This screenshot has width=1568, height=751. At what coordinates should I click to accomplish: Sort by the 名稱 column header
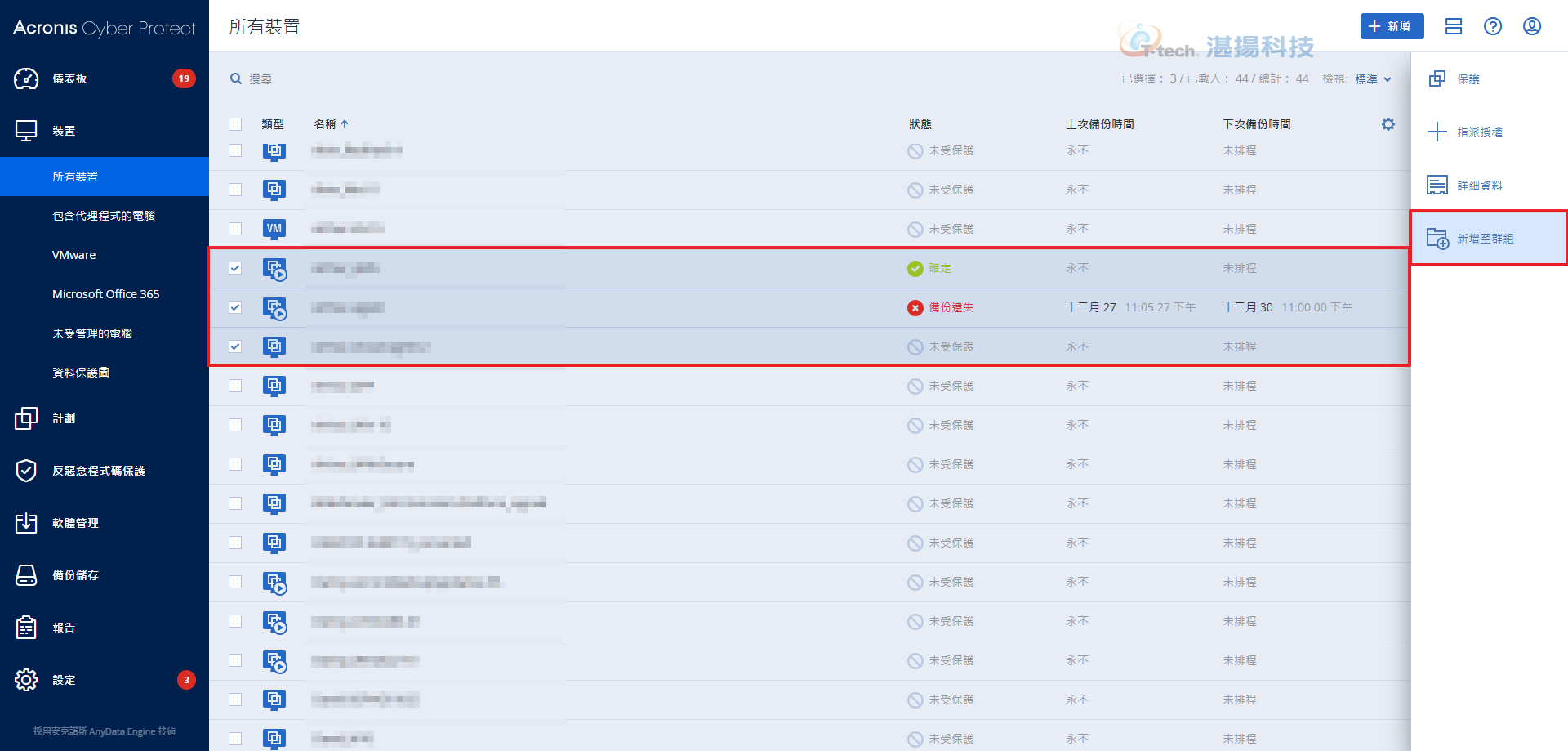[x=326, y=124]
